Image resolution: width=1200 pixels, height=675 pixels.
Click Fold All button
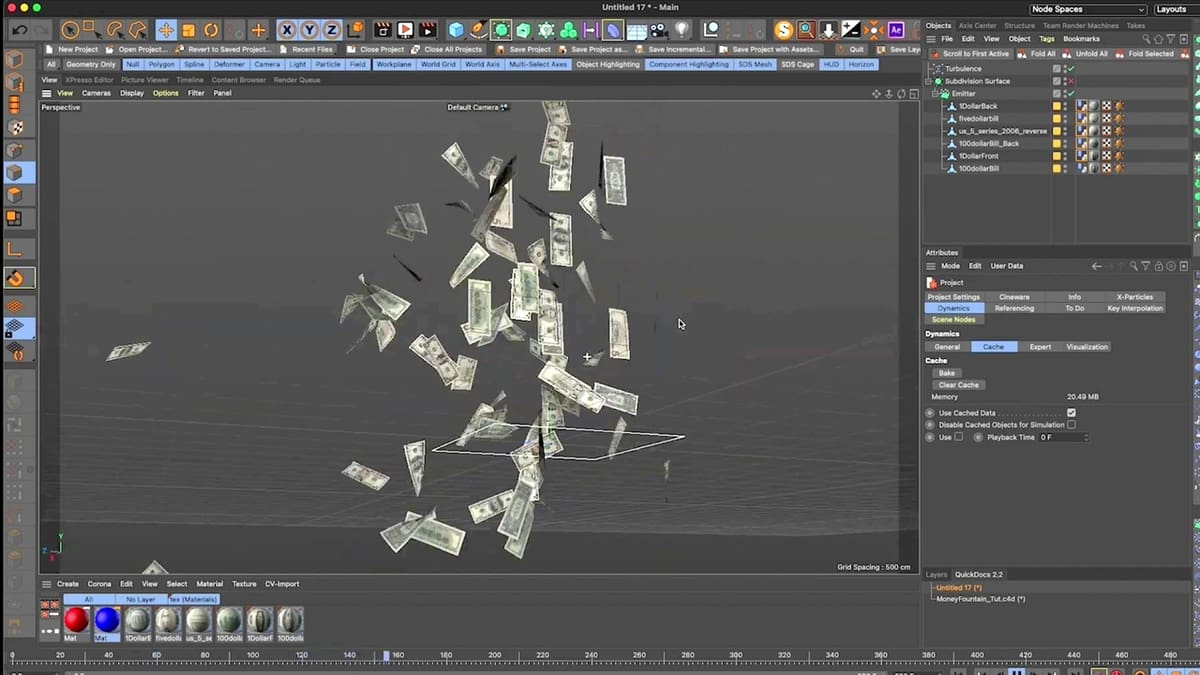(x=1038, y=54)
